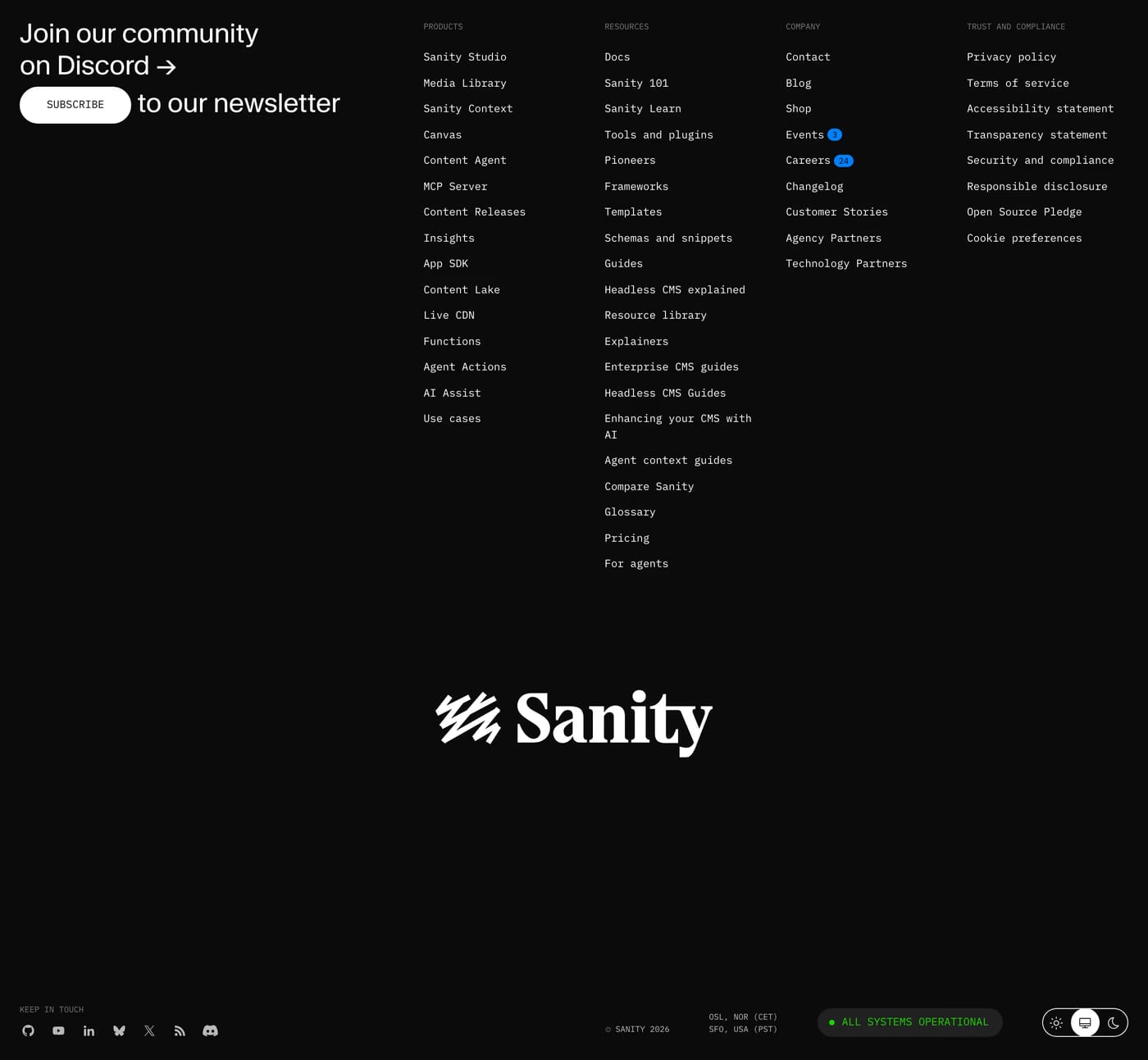This screenshot has width=1148, height=1060.
Task: Open the RSS feed icon
Action: click(180, 1030)
